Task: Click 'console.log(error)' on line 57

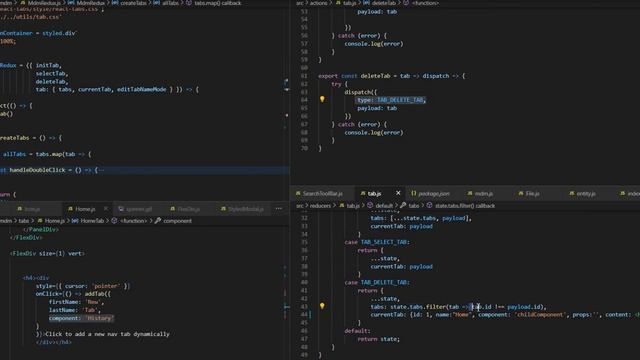Action: [373, 44]
